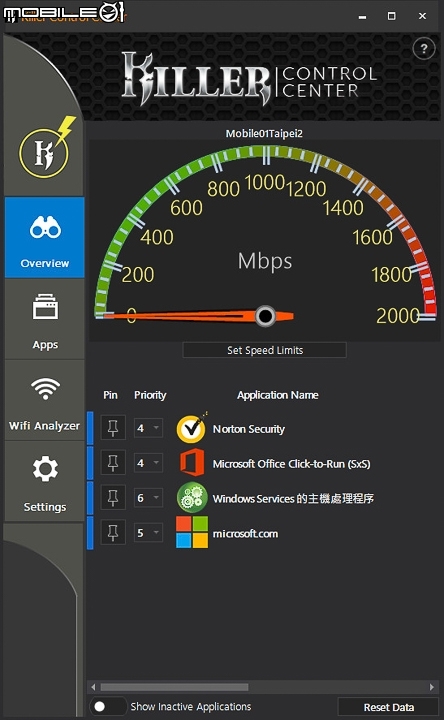Screen dimensions: 444x720
Task: Open the Wifi Analyzer tab label
Action: [45, 426]
